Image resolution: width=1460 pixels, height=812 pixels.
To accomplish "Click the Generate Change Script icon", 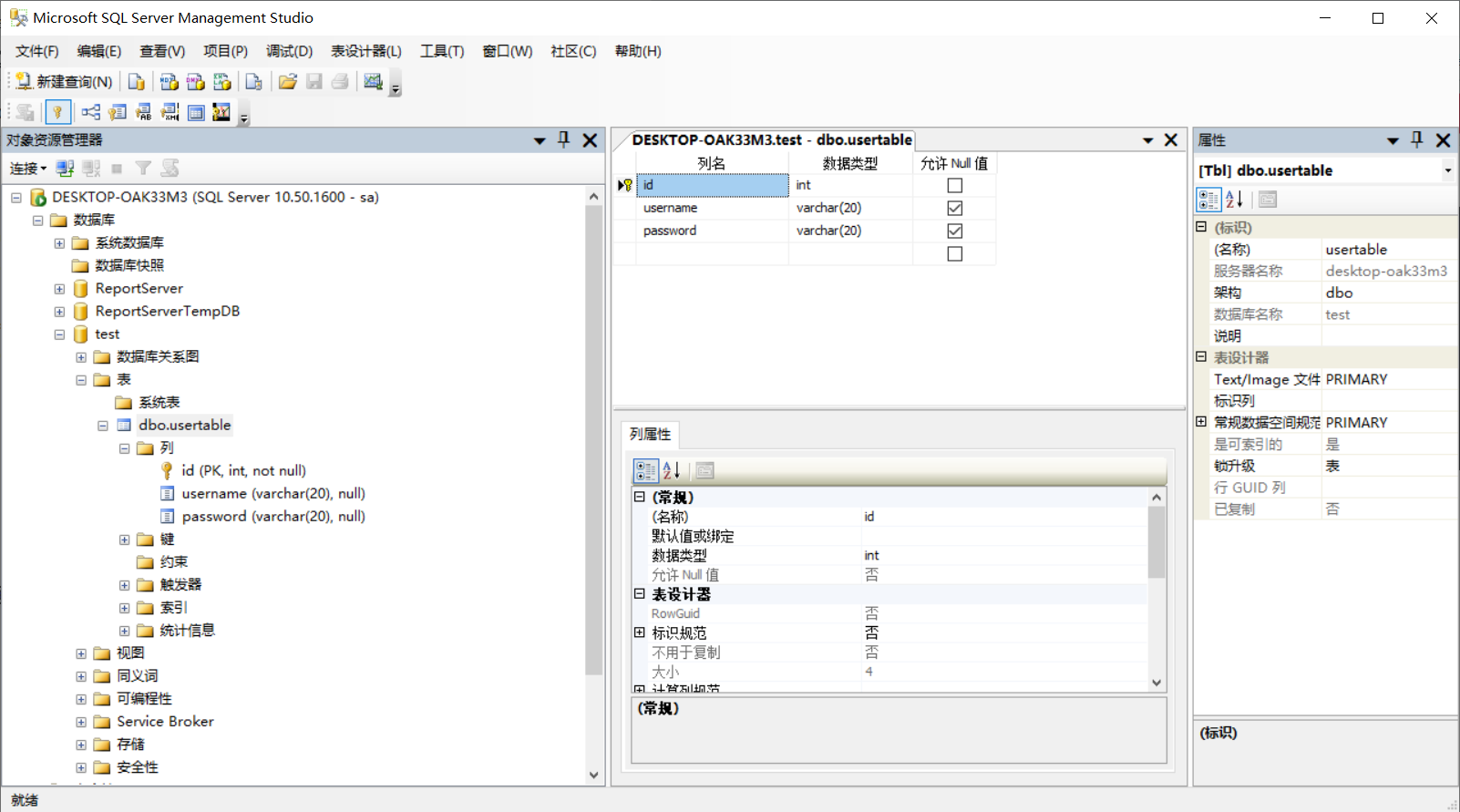I will coord(26,112).
